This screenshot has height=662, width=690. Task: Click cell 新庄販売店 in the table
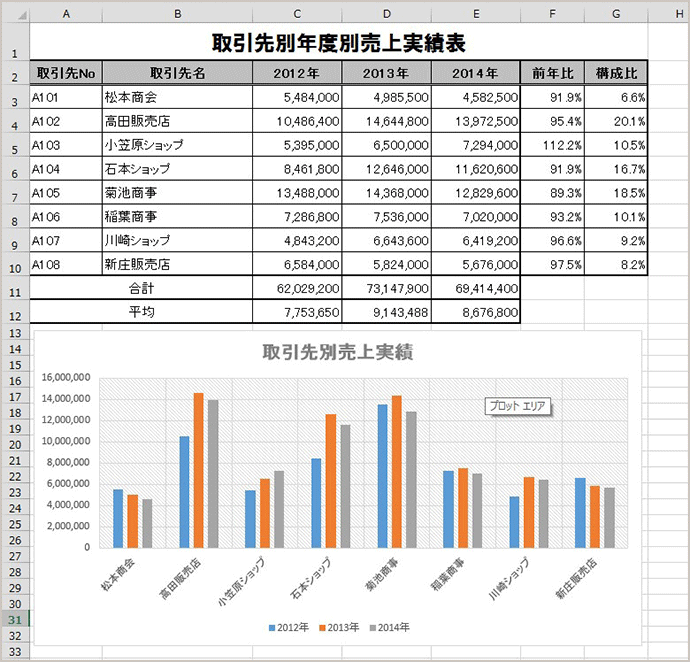tap(177, 264)
